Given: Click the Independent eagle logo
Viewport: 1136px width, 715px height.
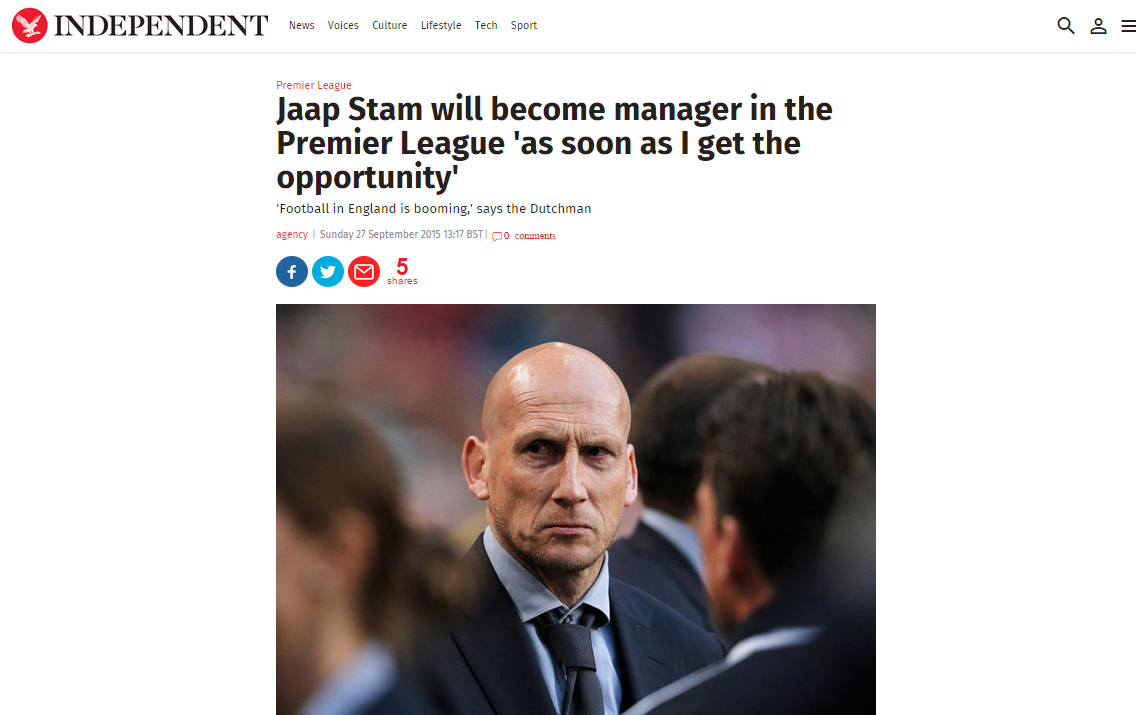Looking at the screenshot, I should point(30,25).
